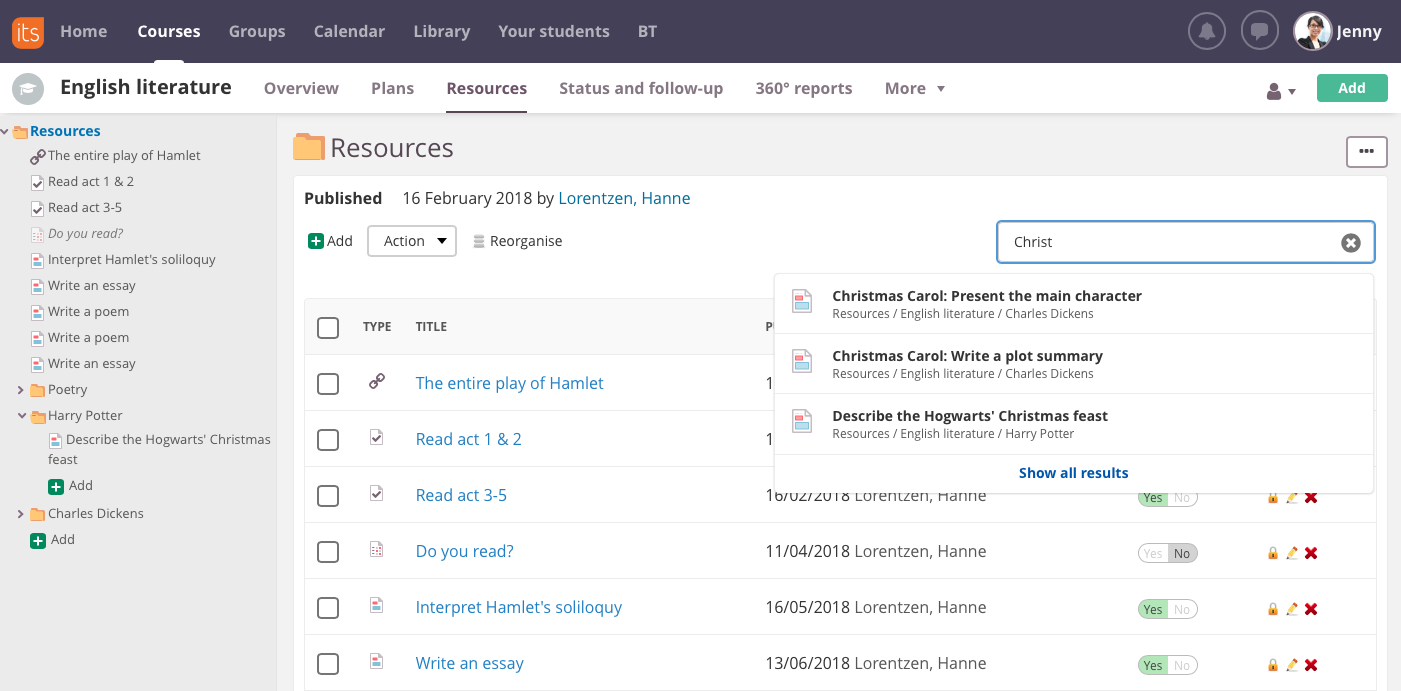Viewport: 1401px width, 691px height.
Task: Edit 'Write an essay' row with pencil icon
Action: point(1292,665)
